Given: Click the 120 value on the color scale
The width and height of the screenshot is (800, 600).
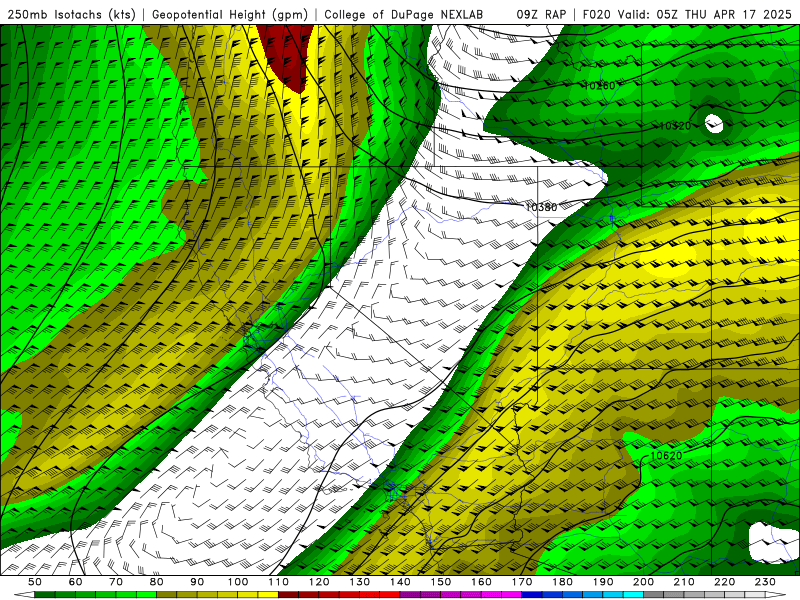Looking at the screenshot, I should (319, 582).
